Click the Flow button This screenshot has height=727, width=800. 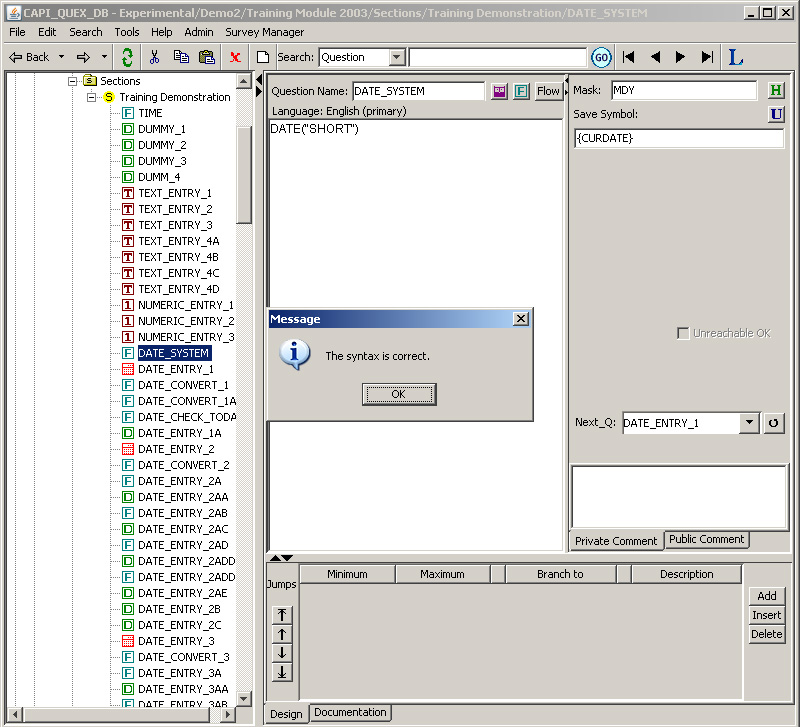pos(548,91)
